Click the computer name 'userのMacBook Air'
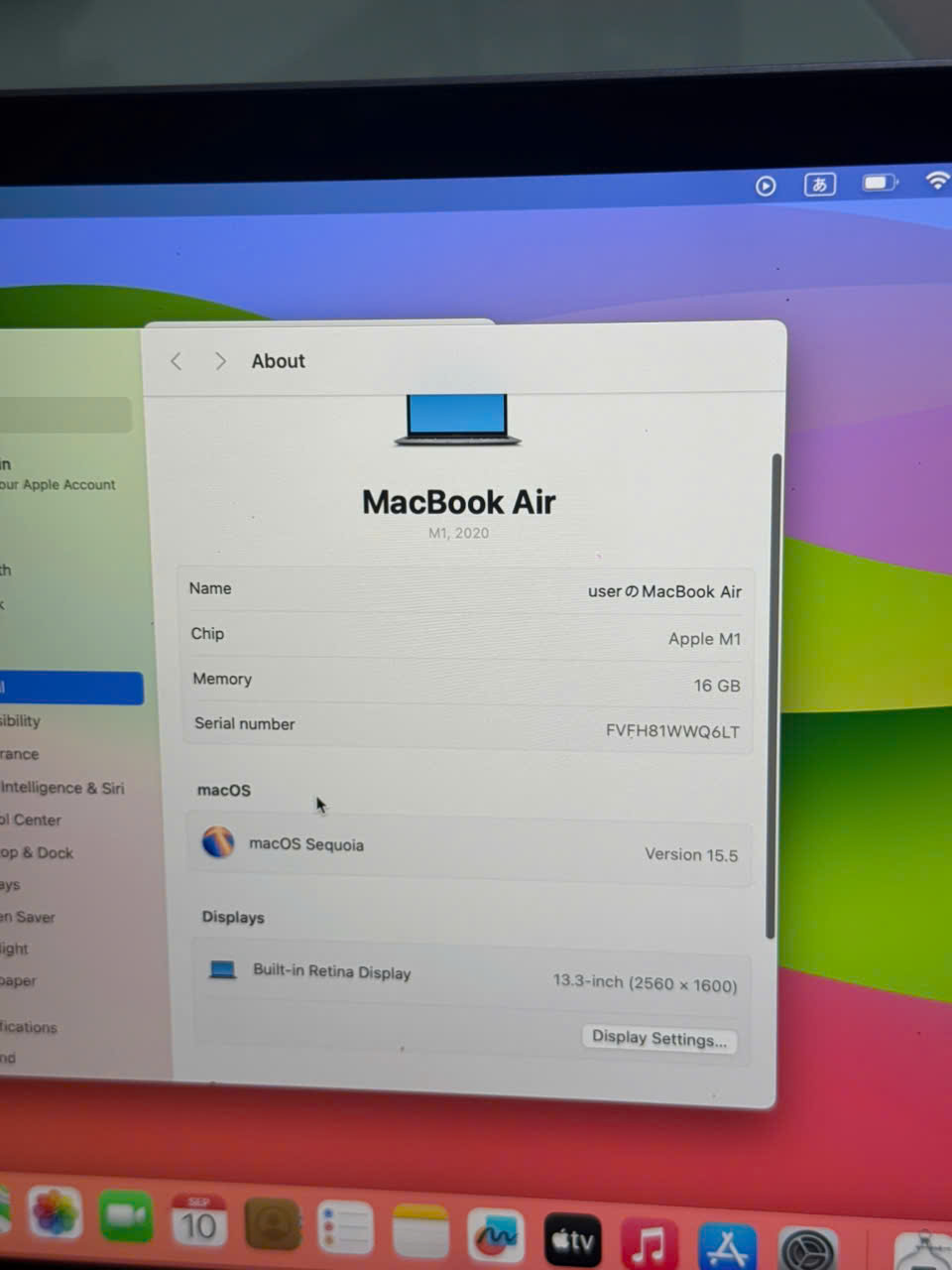The width and height of the screenshot is (952, 1270). (x=664, y=591)
